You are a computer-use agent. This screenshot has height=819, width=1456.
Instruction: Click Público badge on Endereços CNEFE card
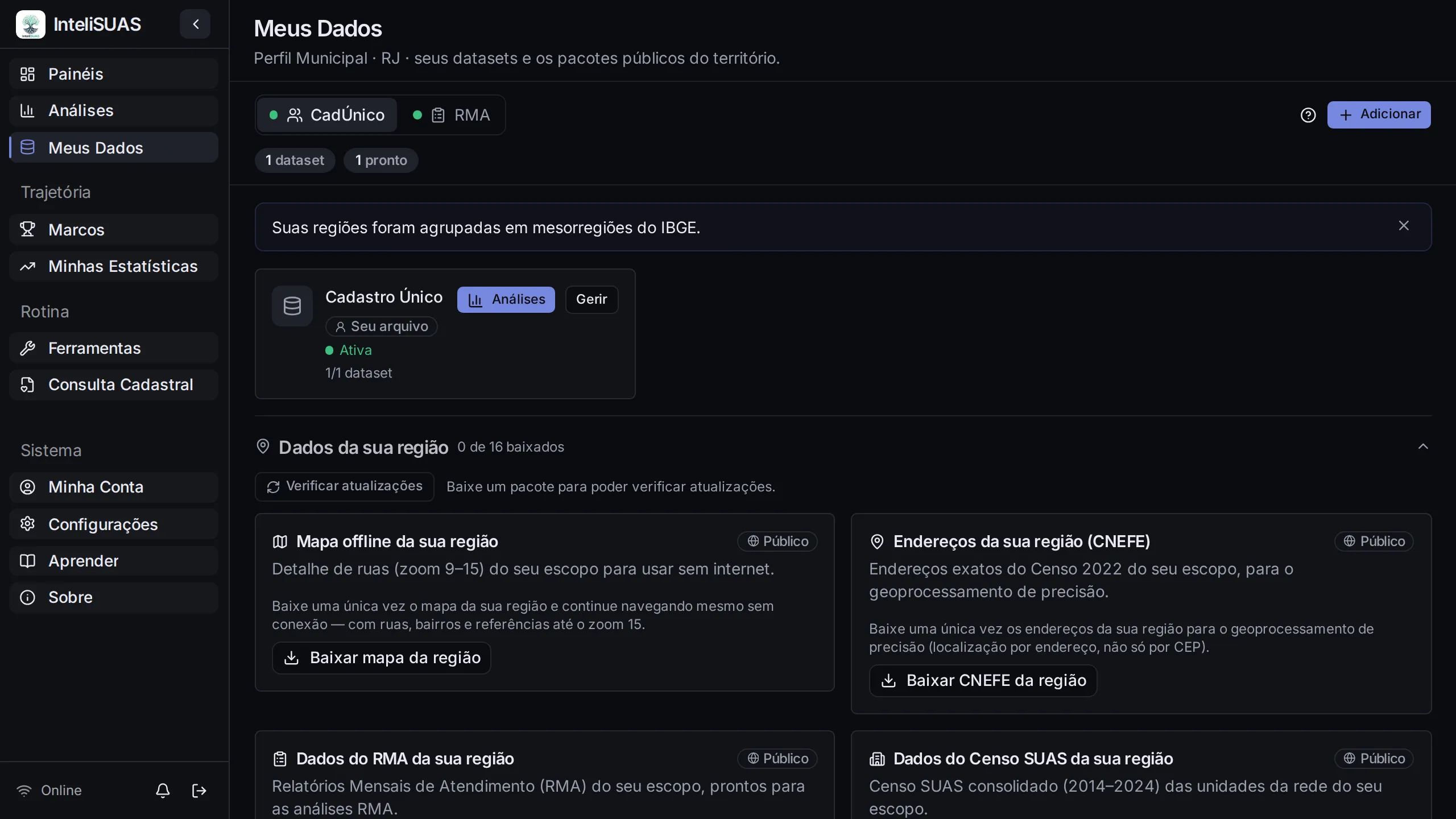(x=1374, y=541)
